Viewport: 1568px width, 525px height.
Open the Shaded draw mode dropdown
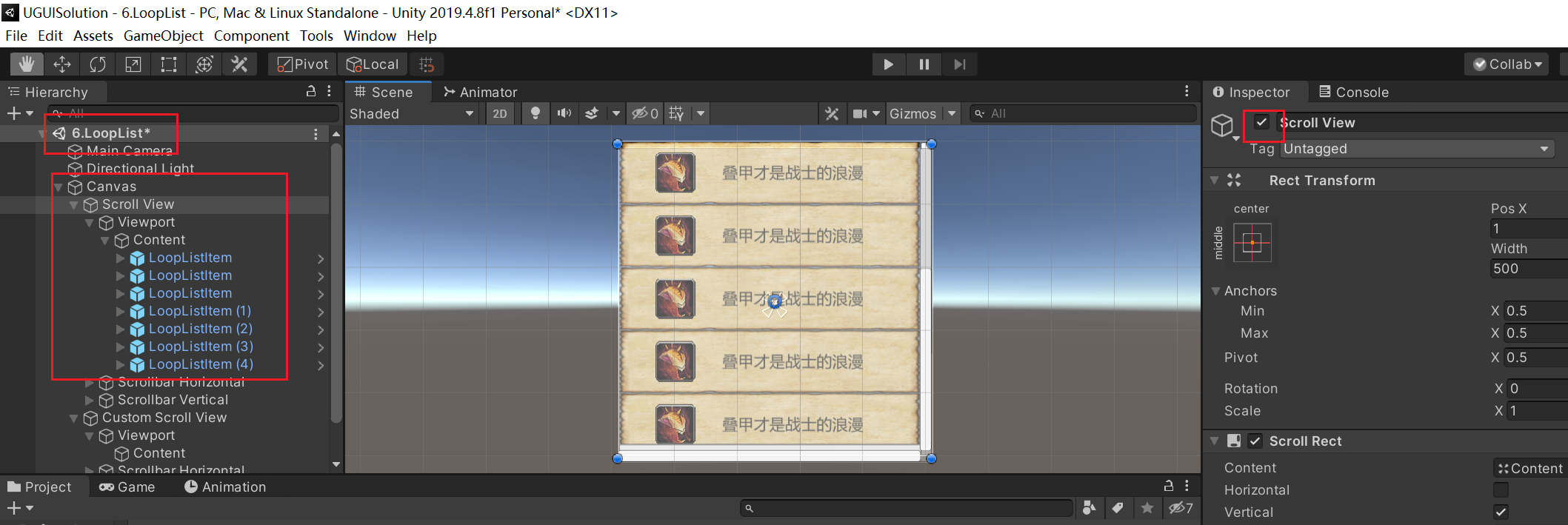tap(413, 113)
